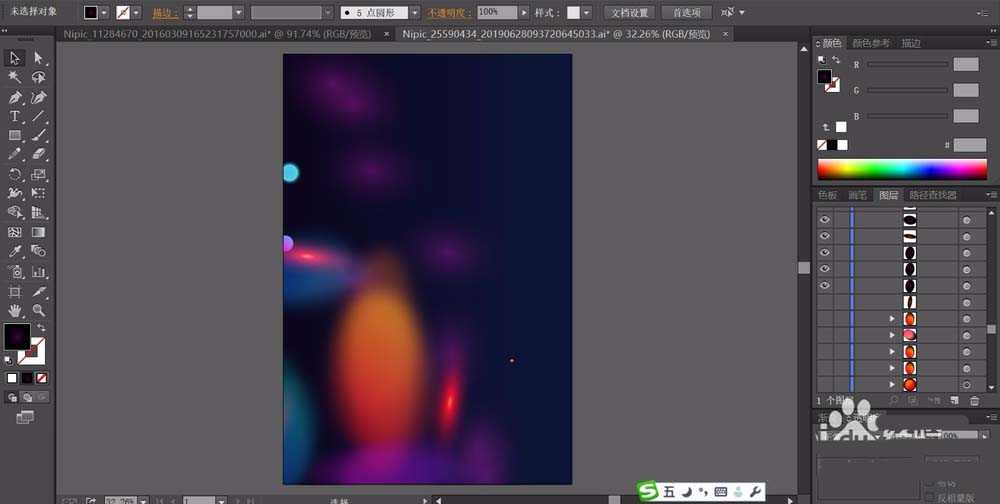Click the 文档设置 button
Image resolution: width=1000 pixels, height=504 pixels.
point(629,12)
